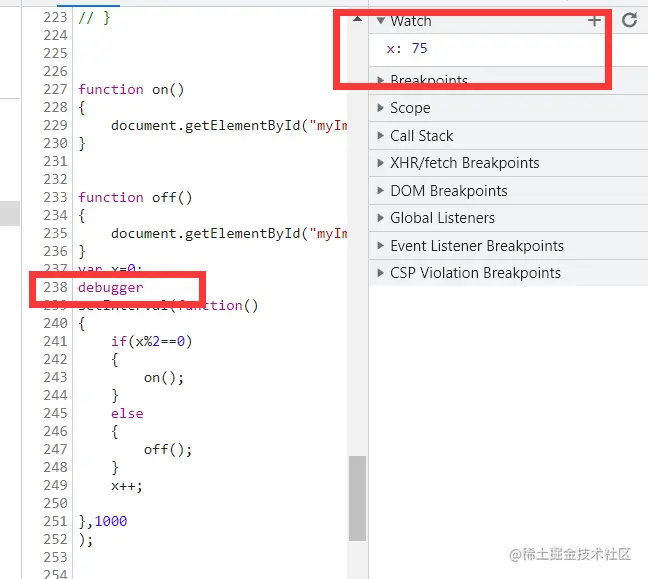Image resolution: width=648 pixels, height=579 pixels.
Task: Click the 'function on()' code line
Action: click(131, 90)
